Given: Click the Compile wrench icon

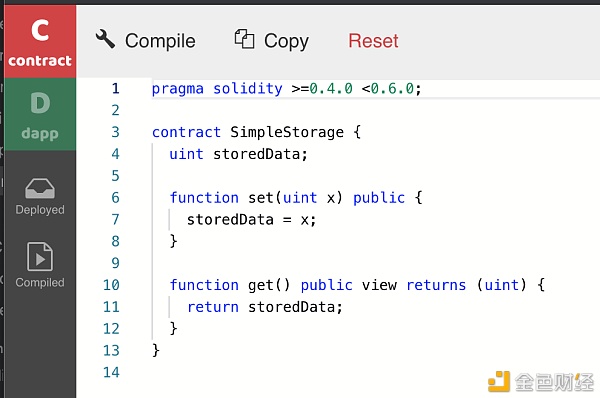Looking at the screenshot, I should click(105, 39).
